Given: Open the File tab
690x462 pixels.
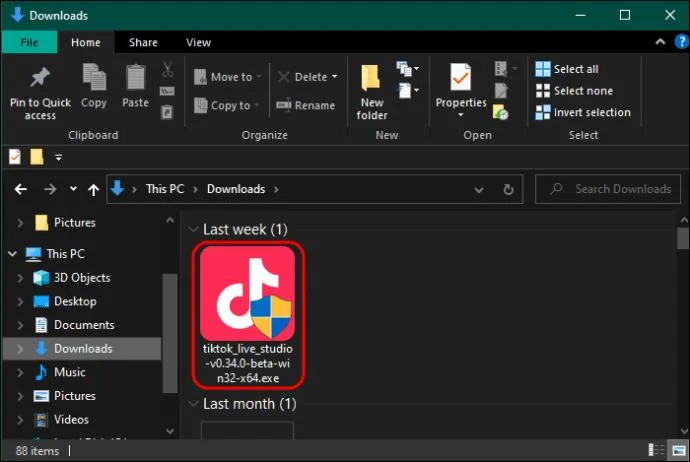Looking at the screenshot, I should pos(29,42).
